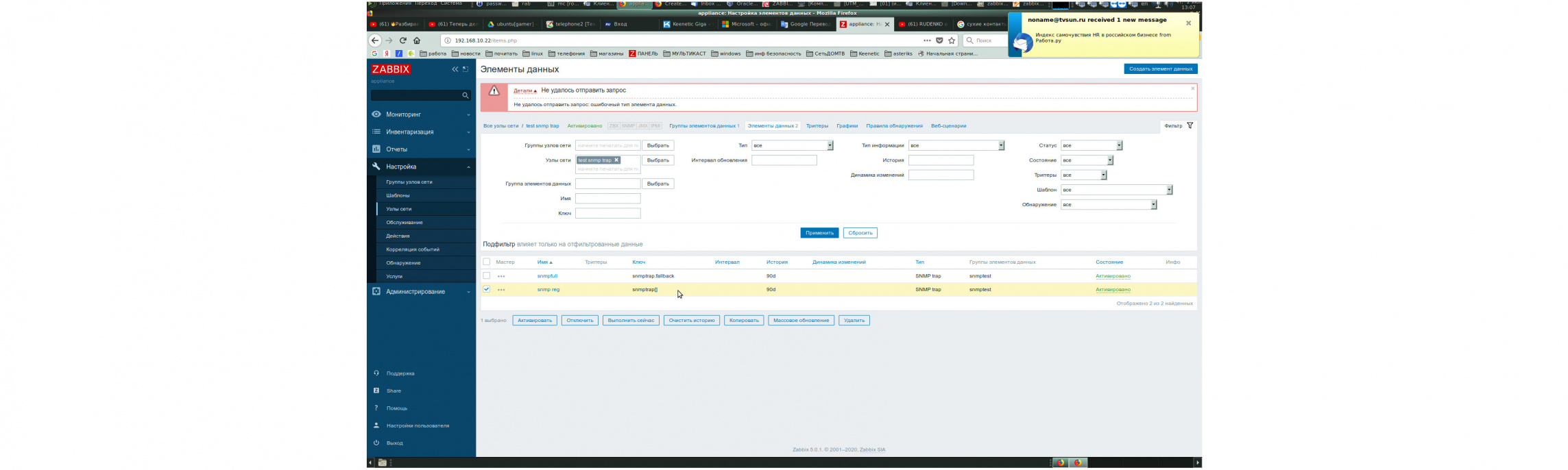Screen dimensions: 1568x470
Task: Open Группы элементов данных tab
Action: tap(704, 126)
